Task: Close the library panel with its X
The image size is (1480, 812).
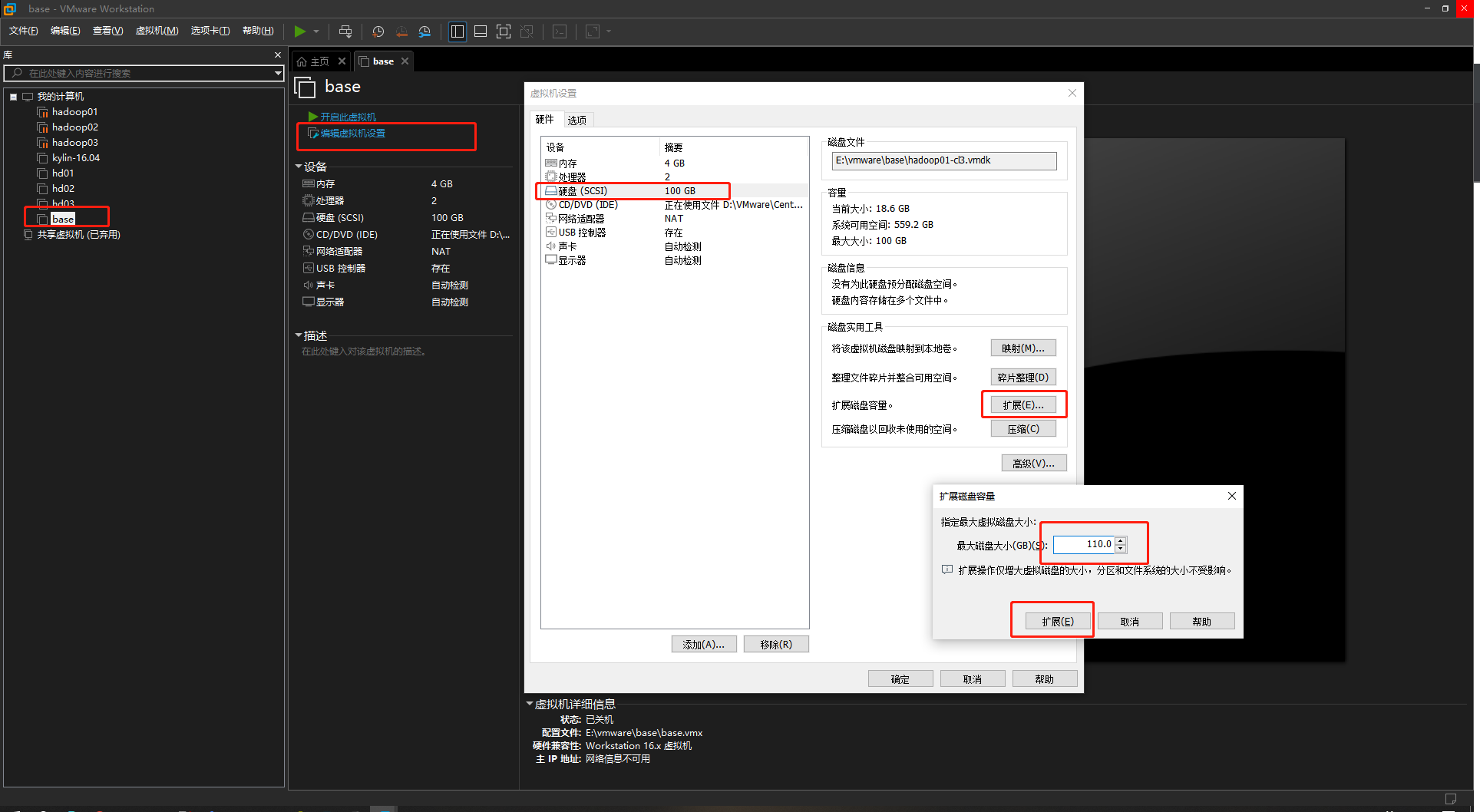Action: pos(278,55)
